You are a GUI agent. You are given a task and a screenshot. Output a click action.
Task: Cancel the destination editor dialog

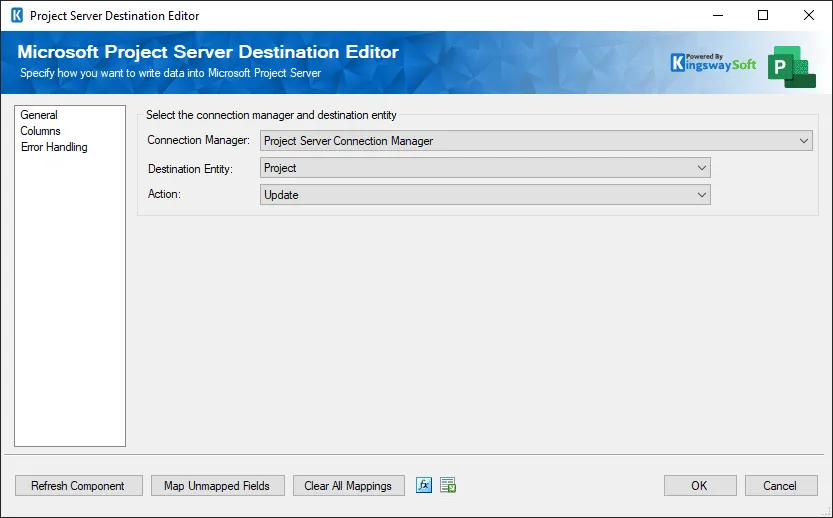point(780,486)
